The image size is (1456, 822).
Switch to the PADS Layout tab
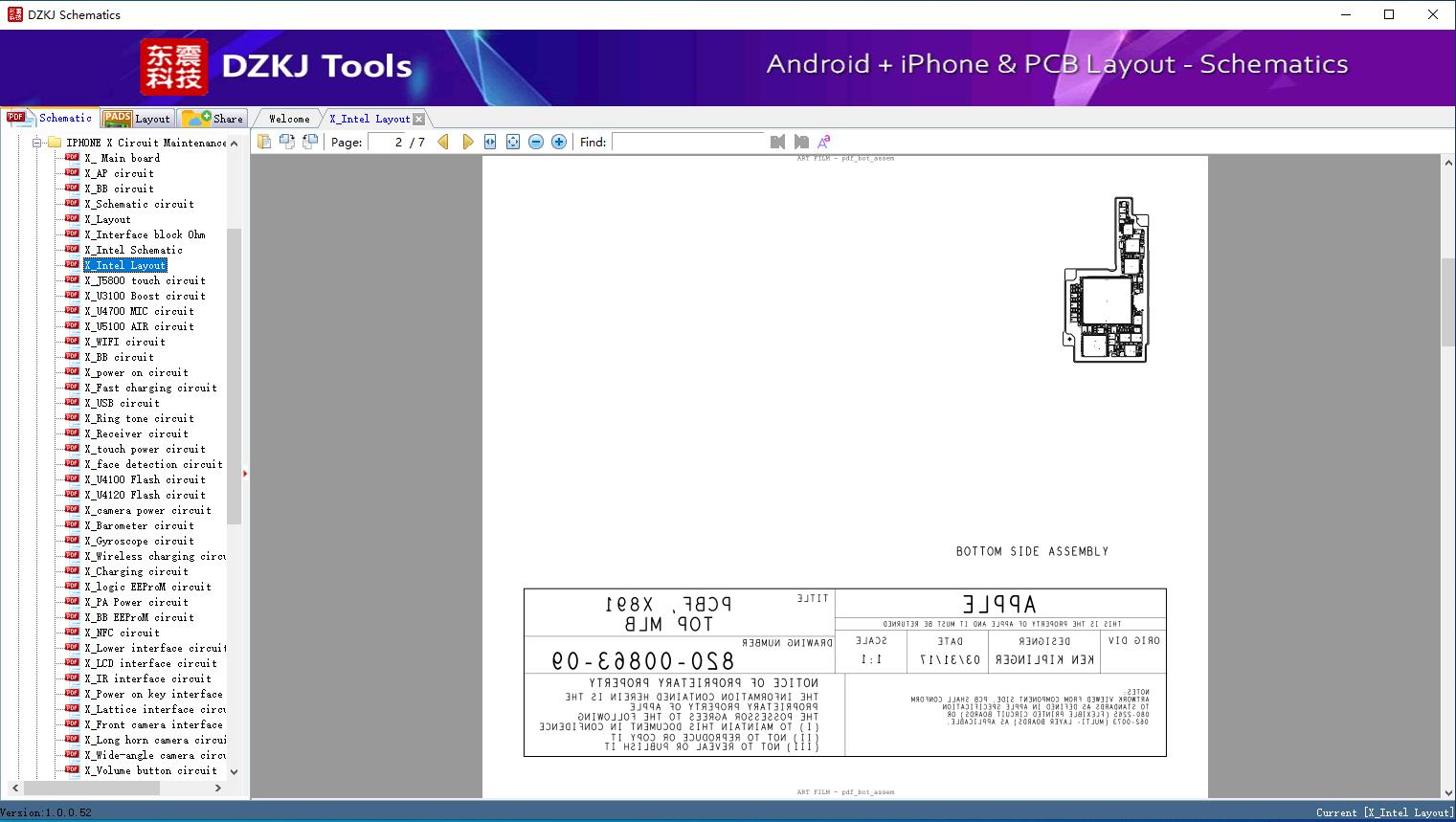click(137, 119)
